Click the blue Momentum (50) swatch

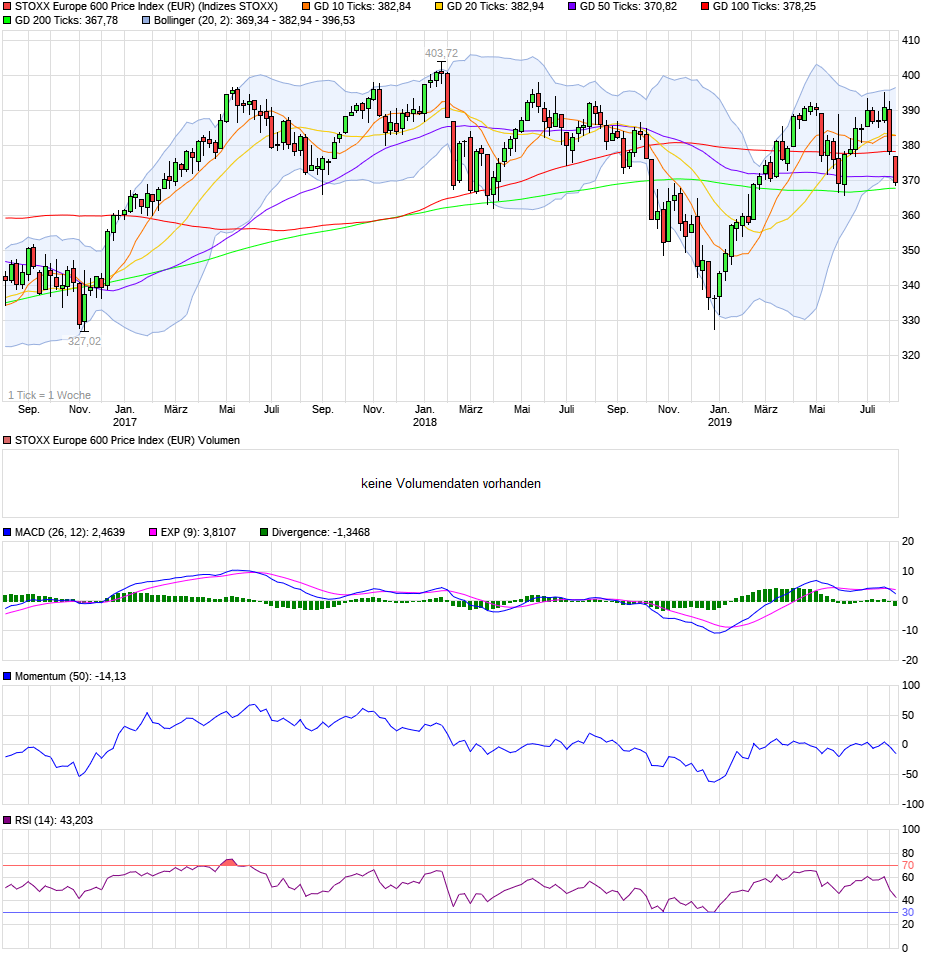(7, 677)
